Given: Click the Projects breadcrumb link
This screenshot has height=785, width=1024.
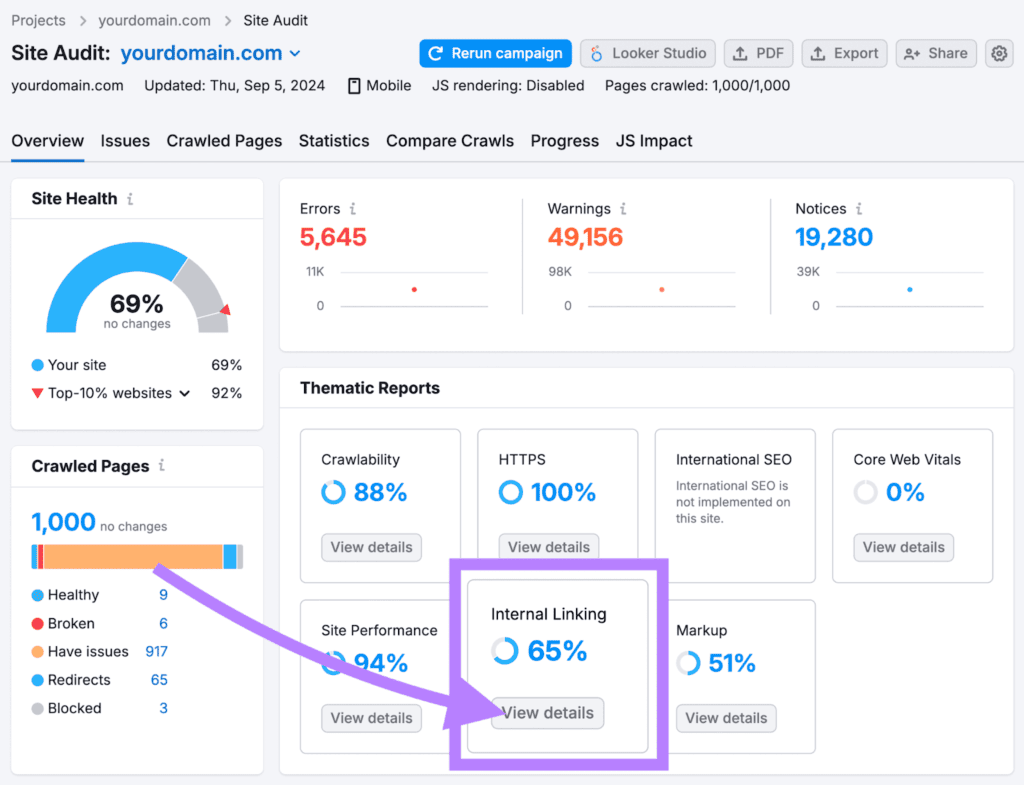Looking at the screenshot, I should click(38, 20).
